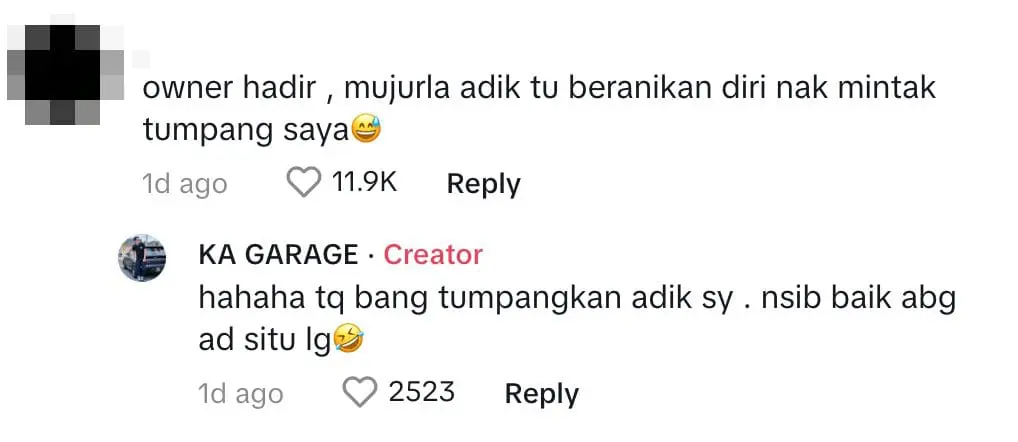Screen dimensions: 1018x442
Task: Open the KA GARAGE username link
Action: 278,255
